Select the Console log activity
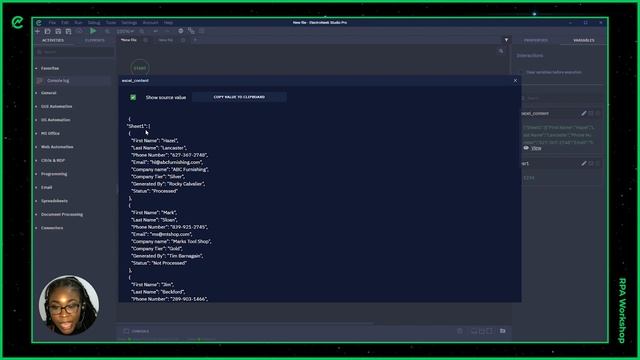 (x=74, y=81)
